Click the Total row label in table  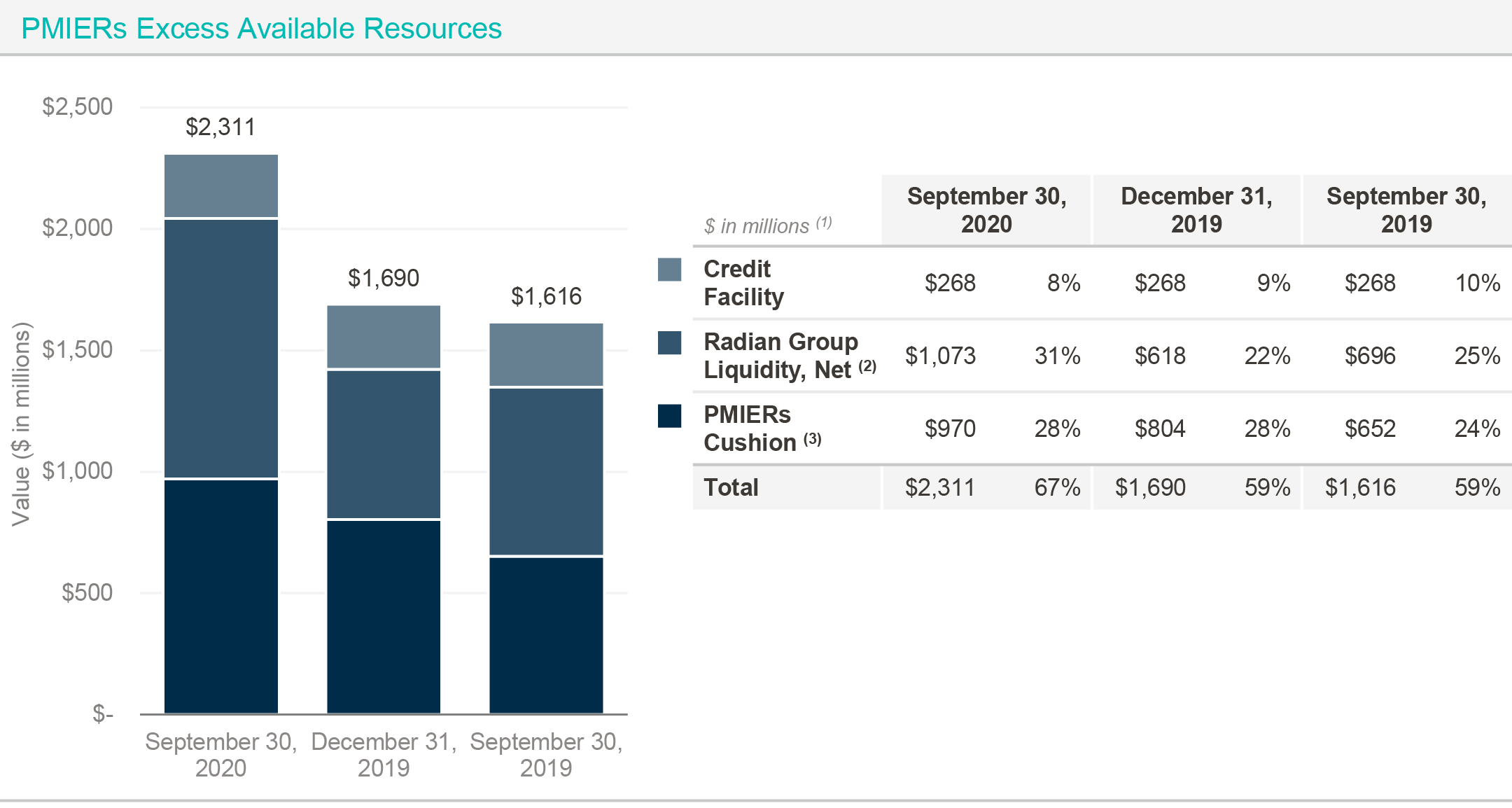(x=731, y=487)
